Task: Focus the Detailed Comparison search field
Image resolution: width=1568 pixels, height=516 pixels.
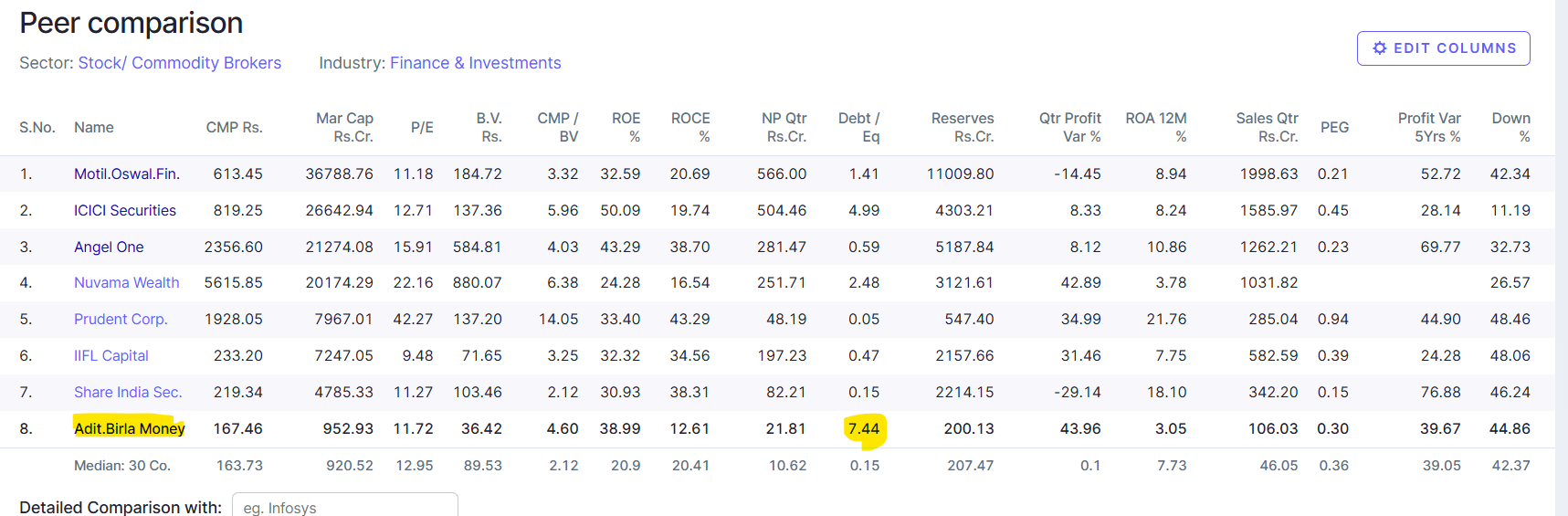Action: (x=344, y=506)
